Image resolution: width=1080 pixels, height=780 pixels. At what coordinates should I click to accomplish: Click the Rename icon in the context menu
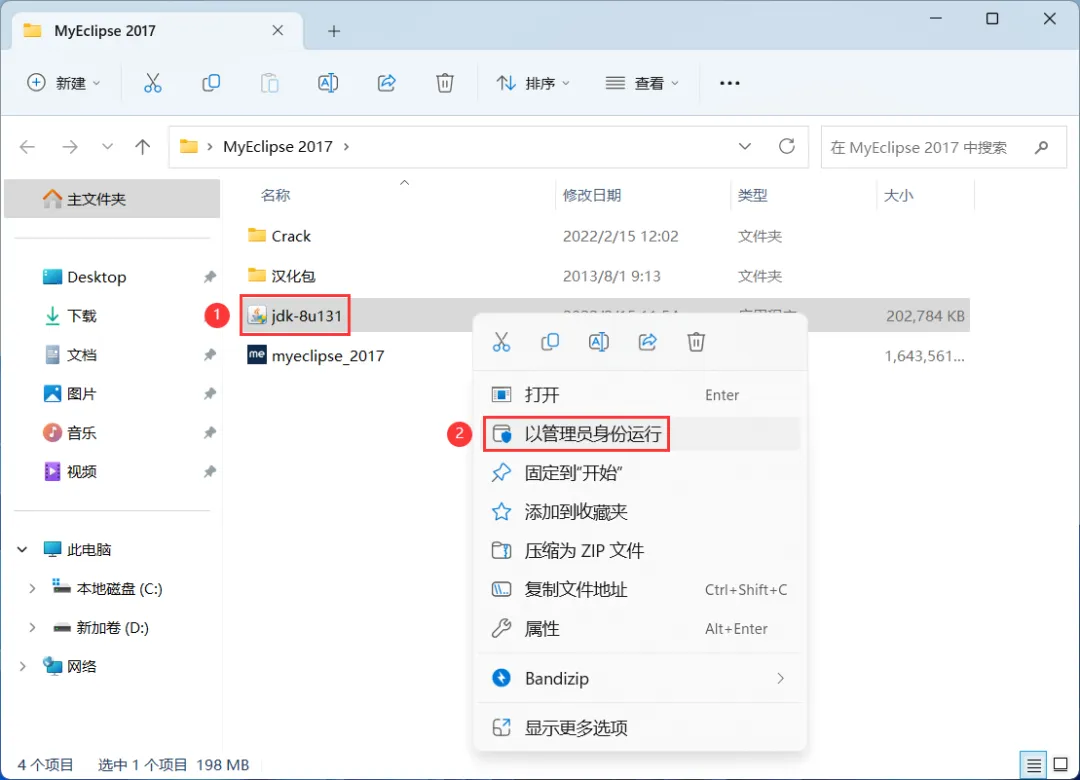pos(599,342)
